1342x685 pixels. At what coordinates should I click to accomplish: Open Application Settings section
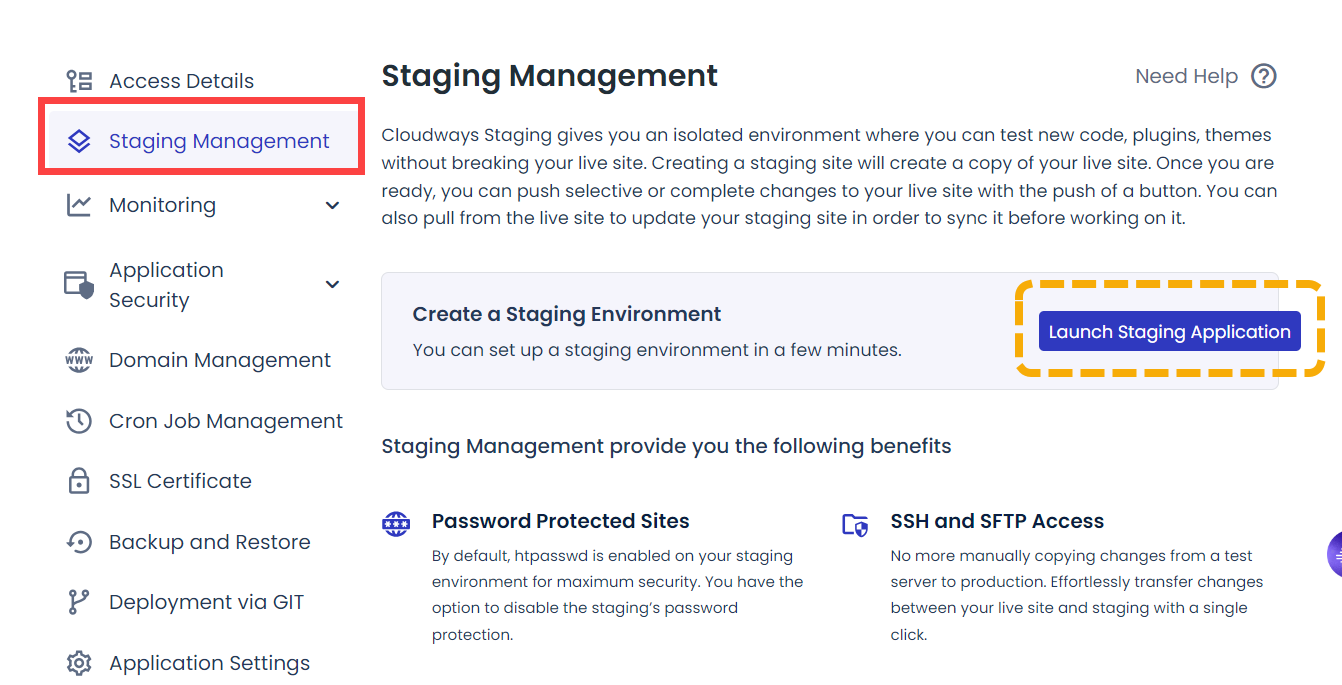(x=210, y=663)
